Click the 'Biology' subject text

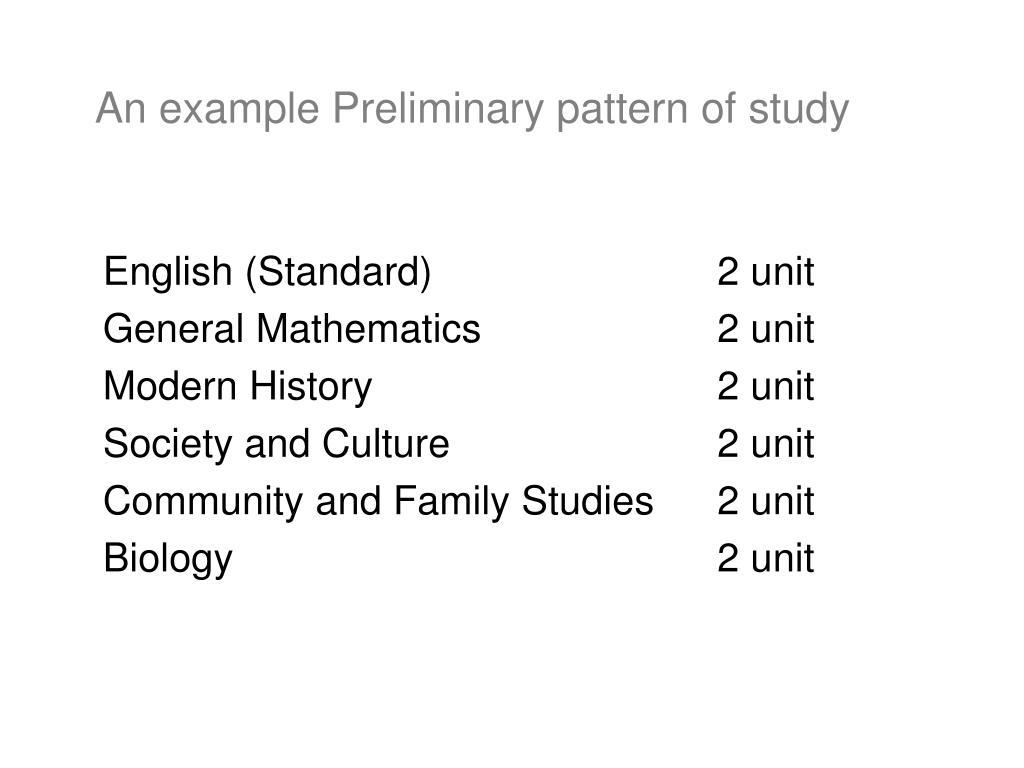168,560
